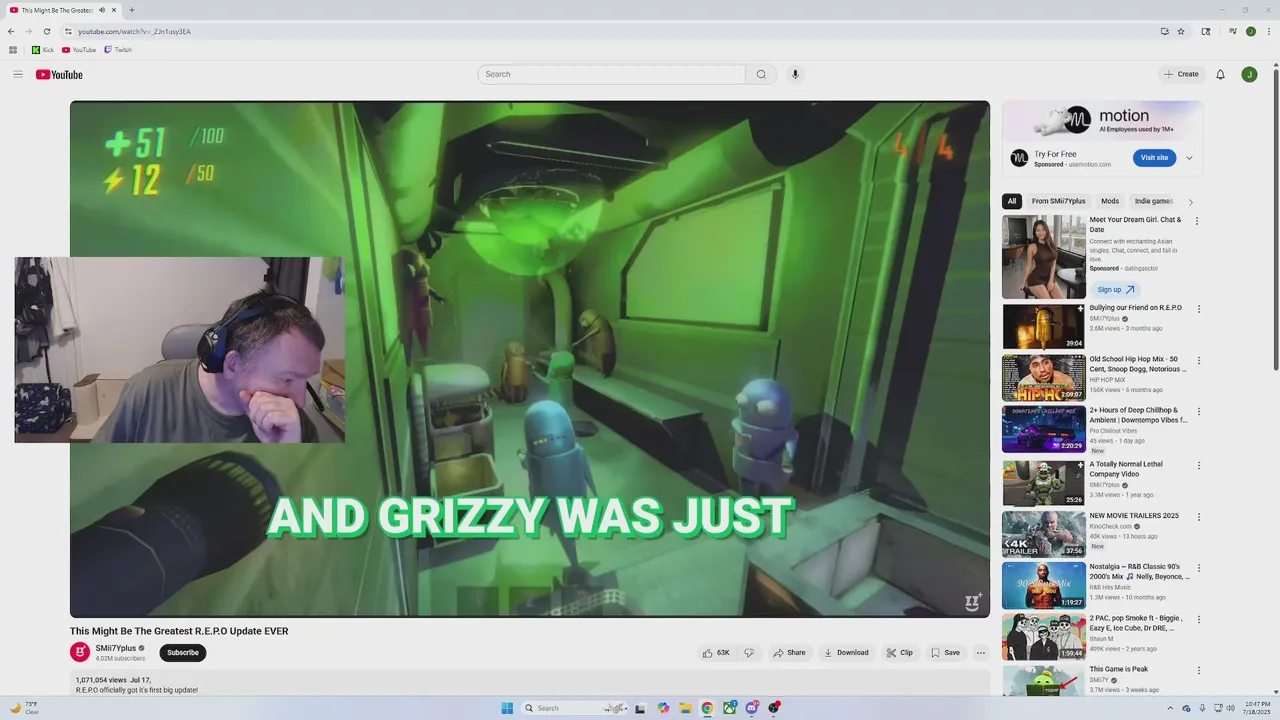
Task: Like the video with thumbs up
Action: click(x=716, y=653)
